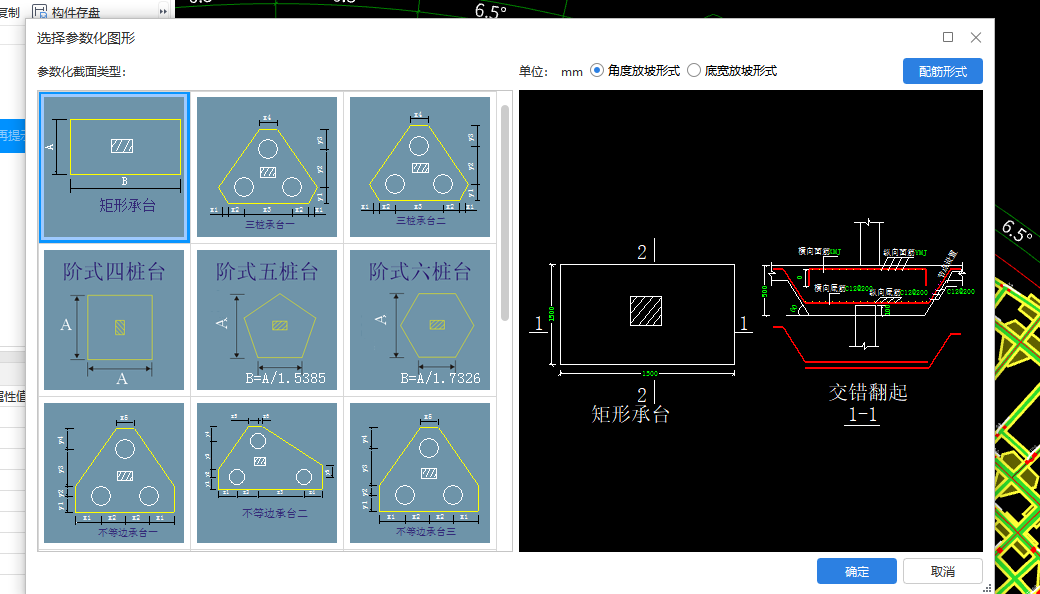This screenshot has height=594, width=1040.
Task: Click the 构件存盘 toolbar icon
Action: tap(40, 11)
